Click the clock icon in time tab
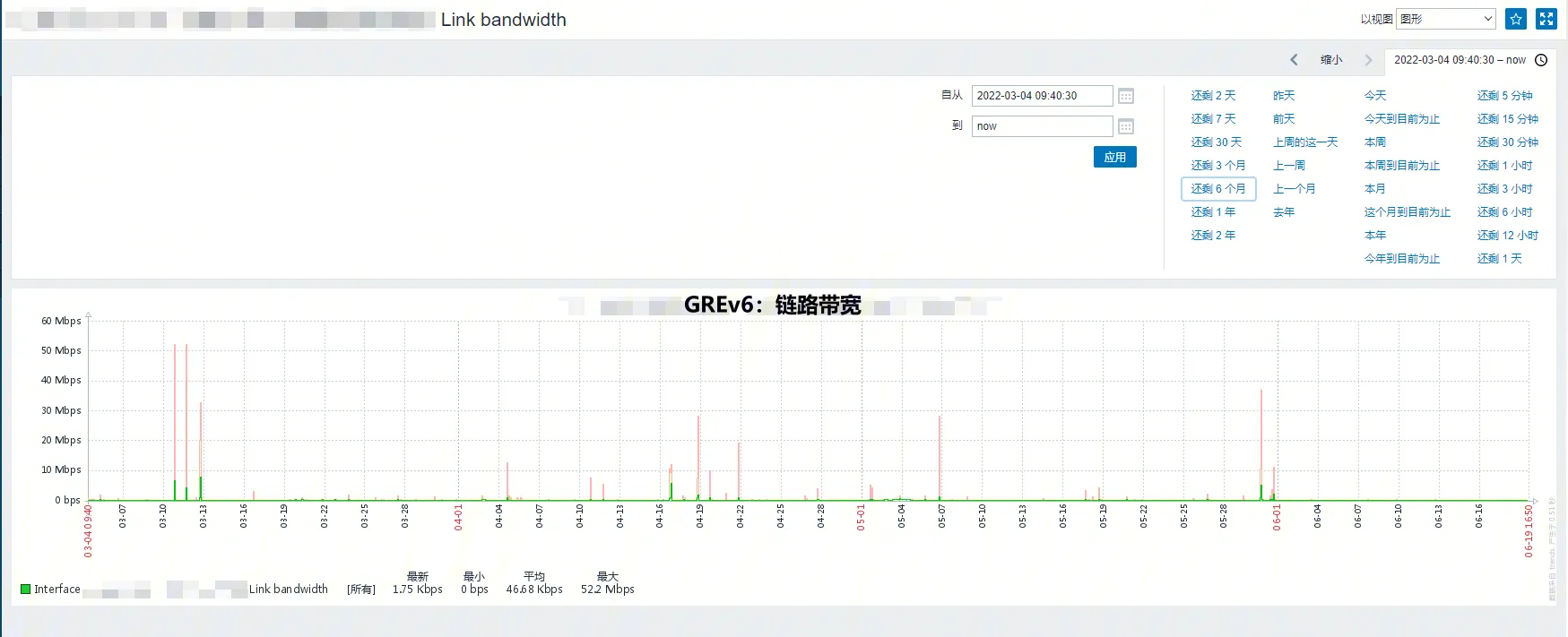Viewport: 1568px width, 637px height. (x=1541, y=60)
